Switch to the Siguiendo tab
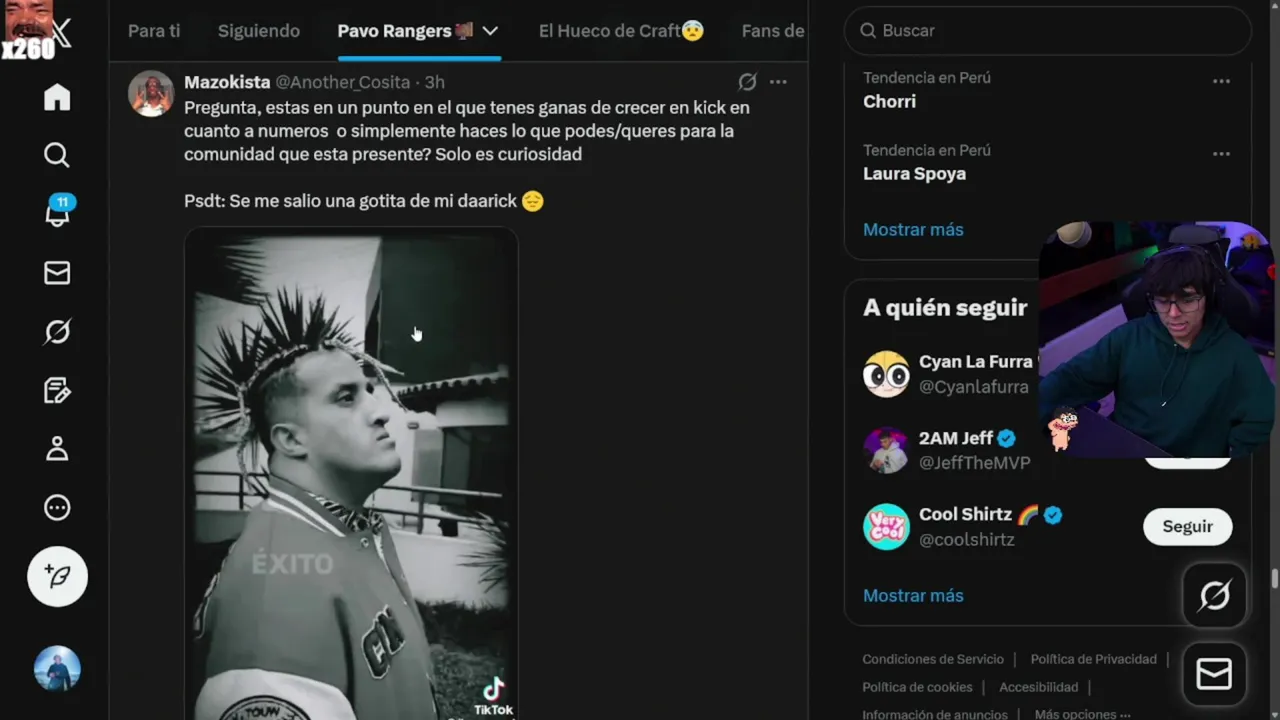Viewport: 1280px width, 720px height. pos(259,31)
